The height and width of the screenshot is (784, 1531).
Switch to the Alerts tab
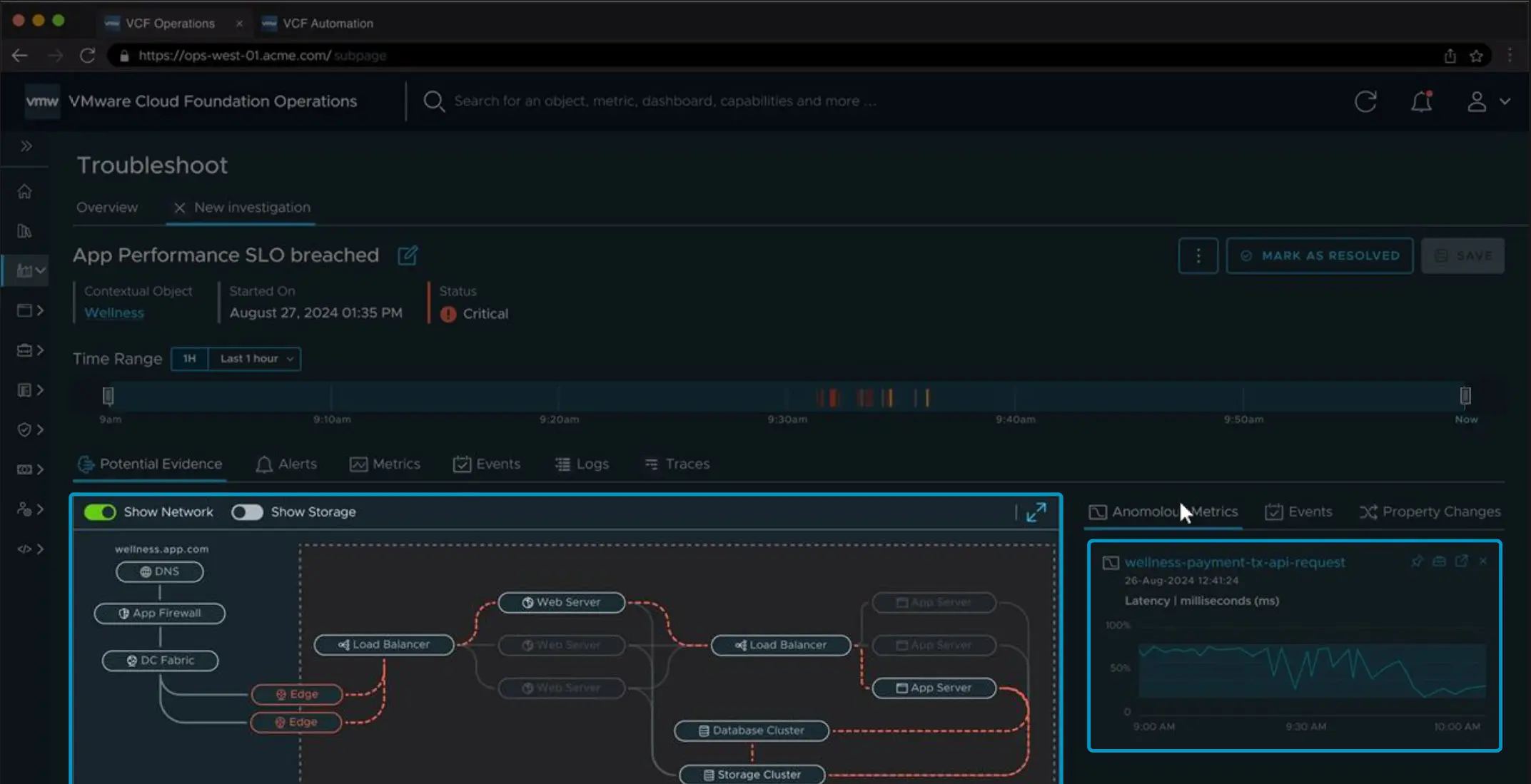286,464
